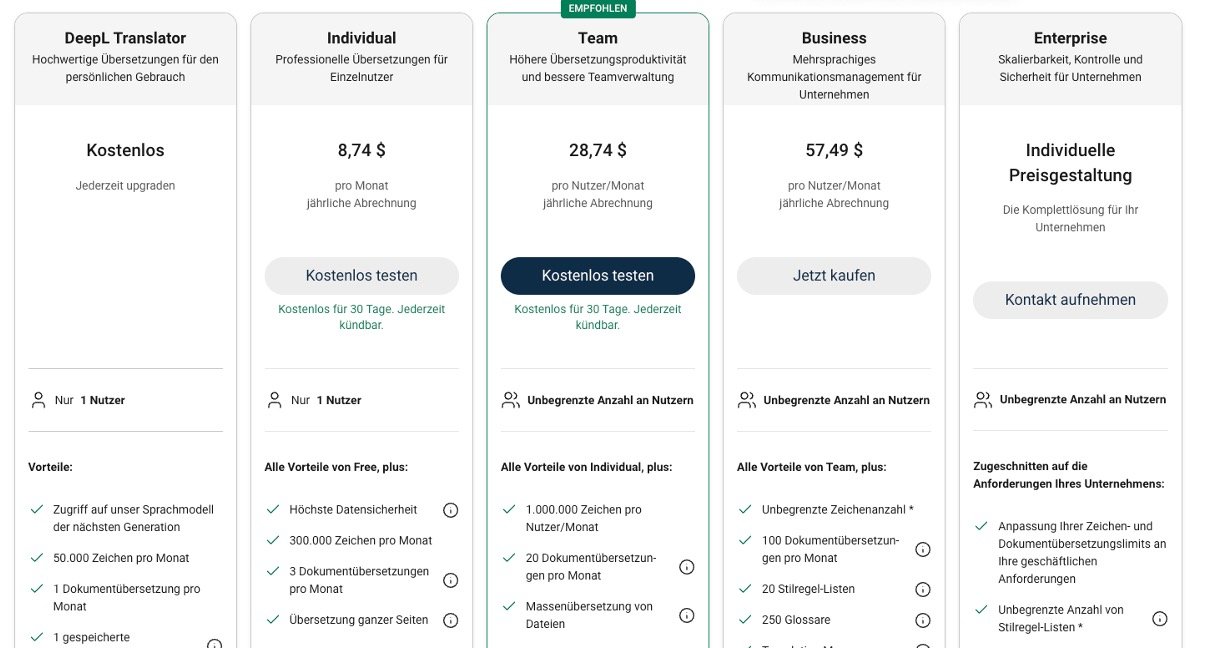
Task: Open info icon for Übersetzung ganzer Seiten
Action: tap(450, 620)
